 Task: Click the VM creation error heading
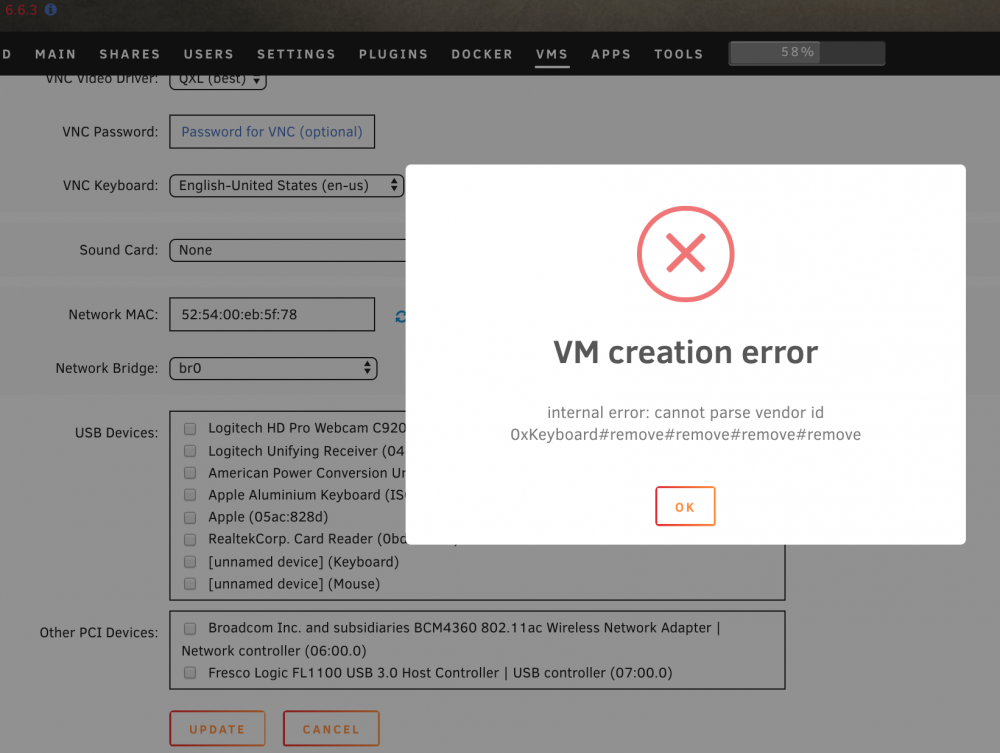[685, 352]
